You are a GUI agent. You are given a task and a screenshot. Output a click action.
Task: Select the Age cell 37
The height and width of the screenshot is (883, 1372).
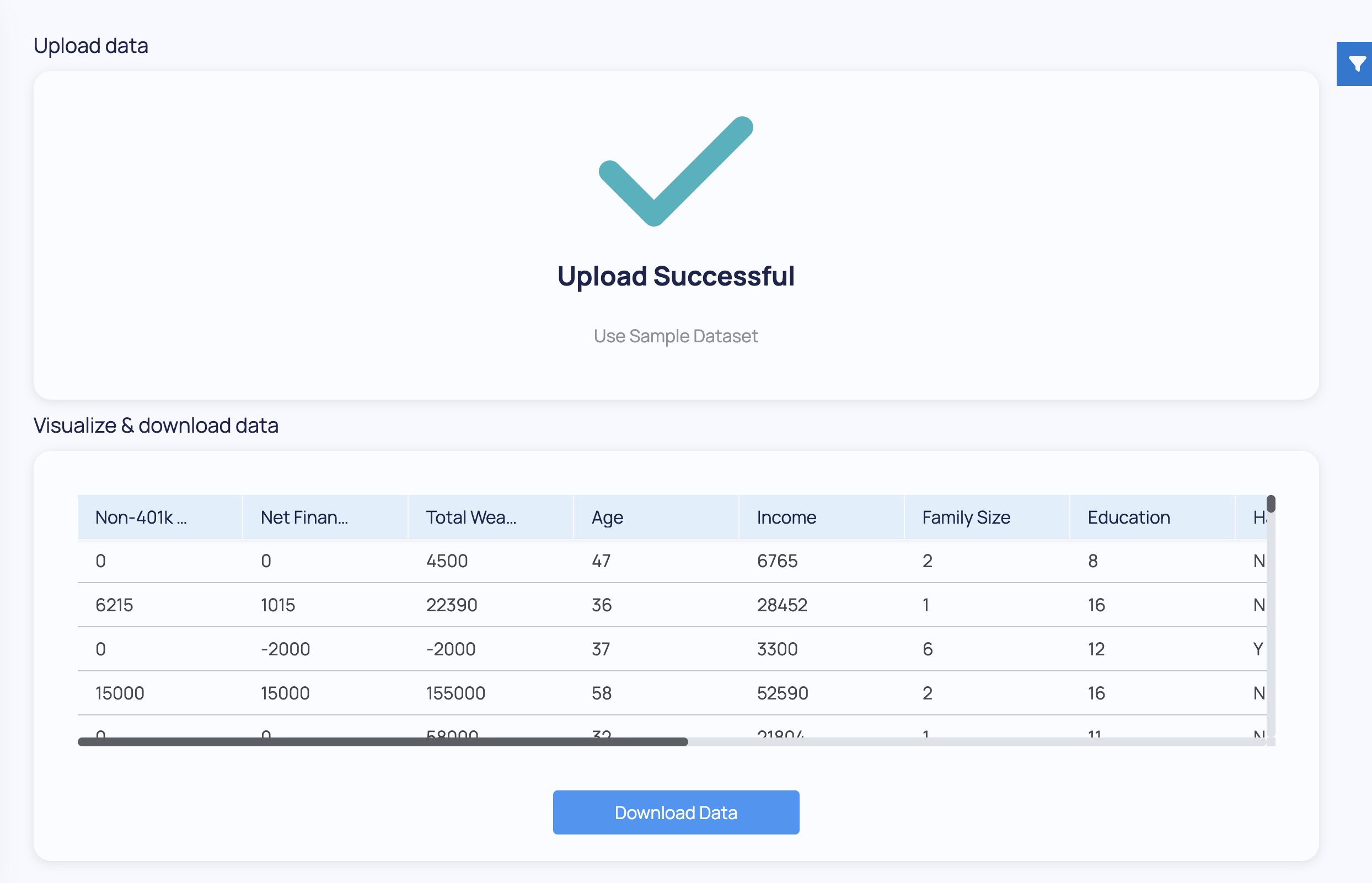656,649
